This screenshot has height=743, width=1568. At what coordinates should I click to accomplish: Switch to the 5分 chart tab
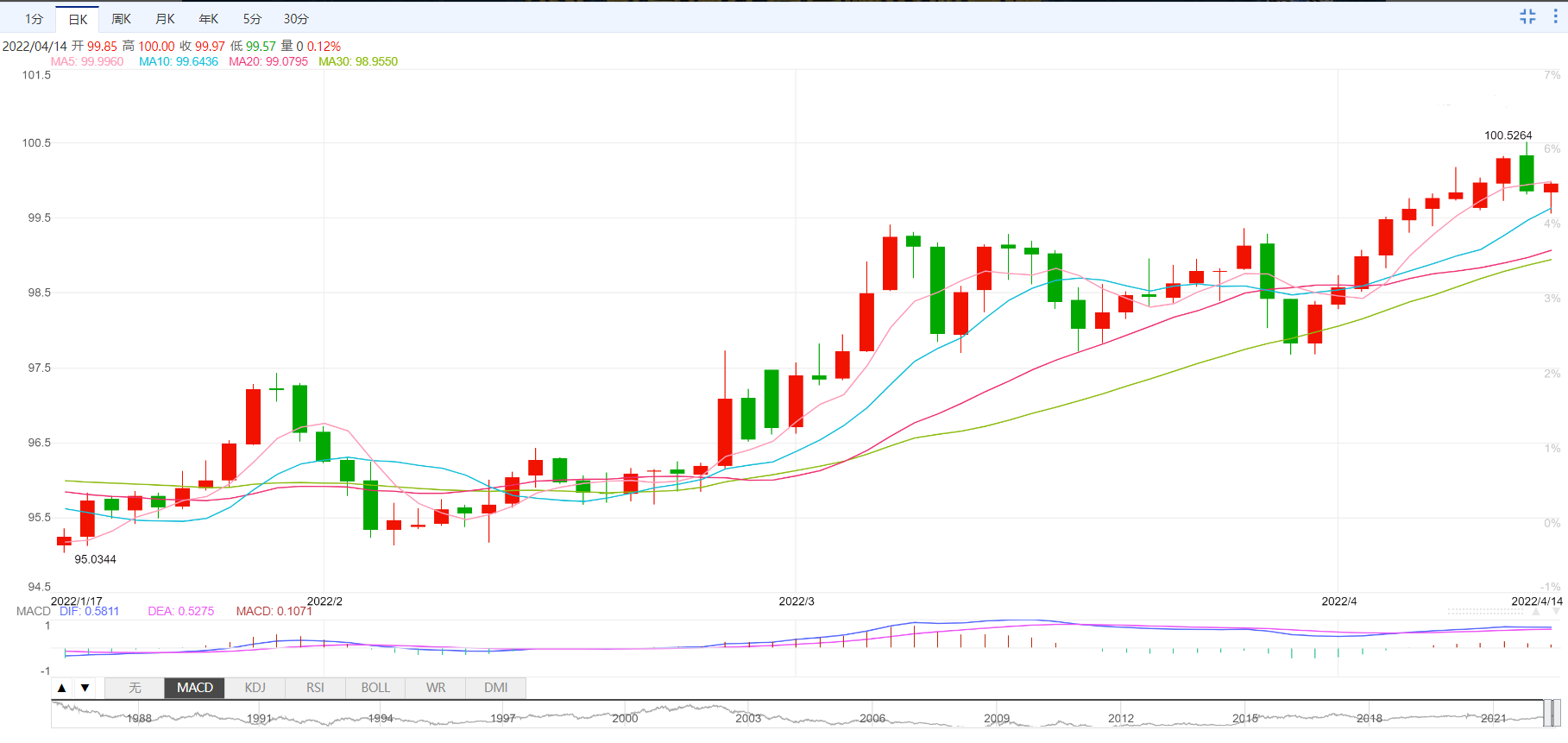pos(252,19)
